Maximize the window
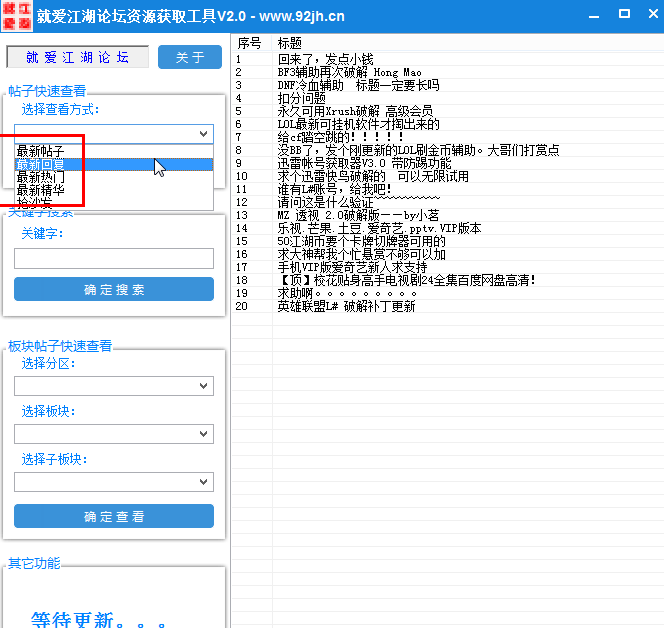This screenshot has width=664, height=628. [624, 14]
